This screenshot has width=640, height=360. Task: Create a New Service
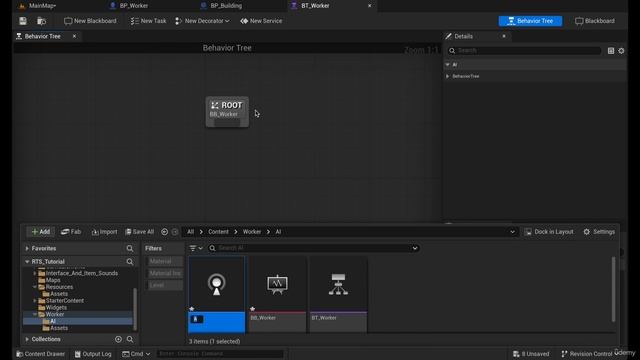click(261, 21)
